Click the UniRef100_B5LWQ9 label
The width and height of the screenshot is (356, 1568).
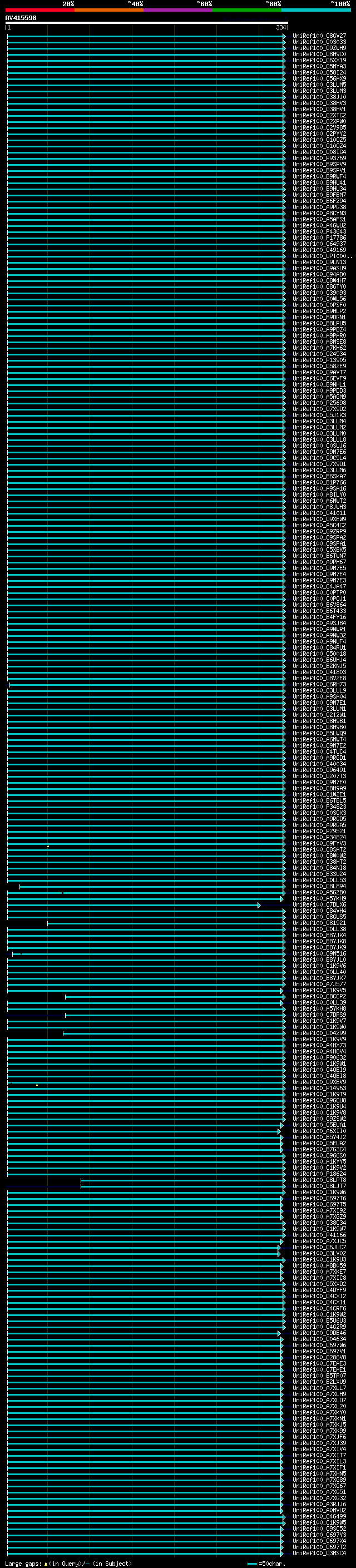click(x=319, y=733)
